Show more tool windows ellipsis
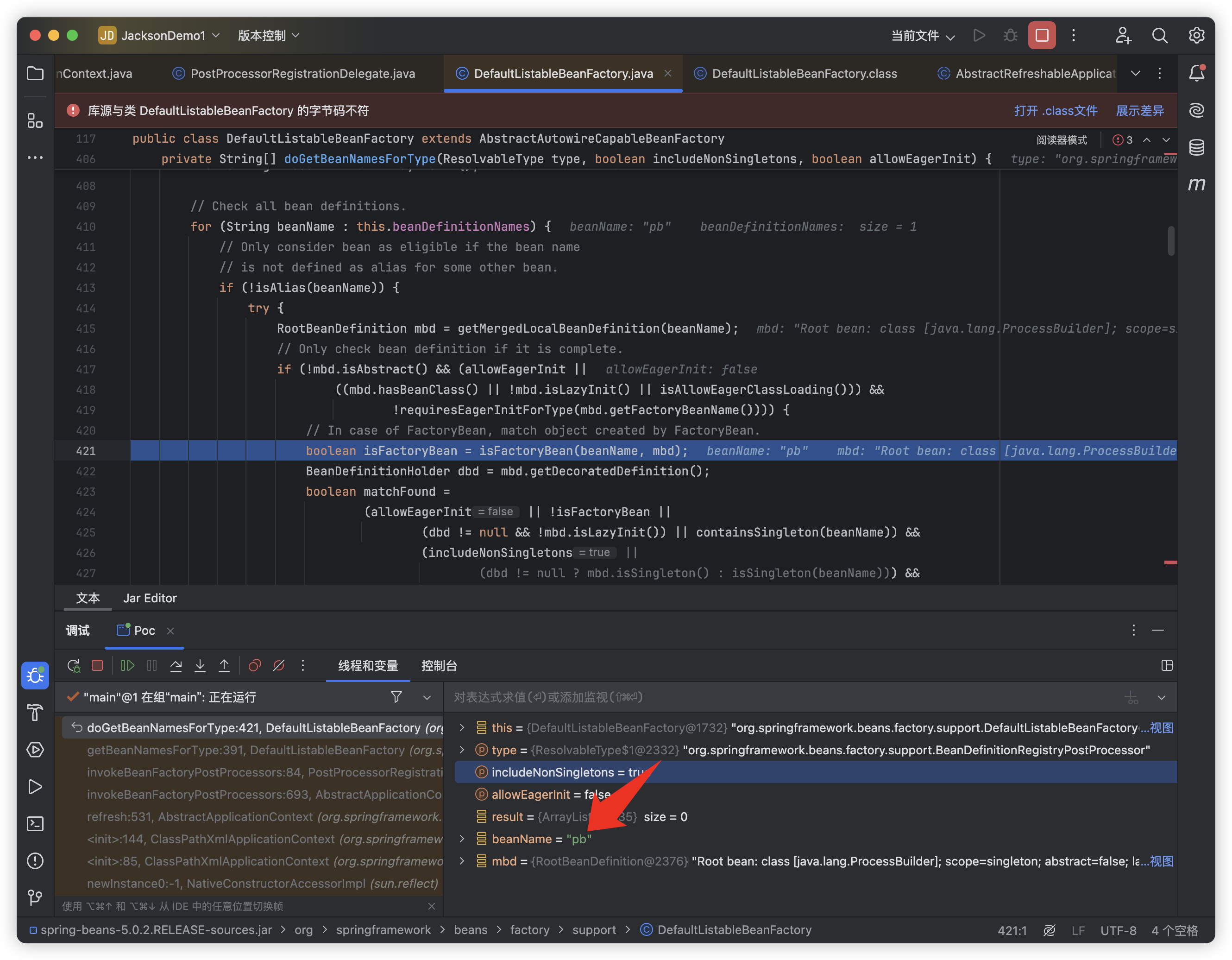Viewport: 1232px width, 960px height. click(35, 158)
